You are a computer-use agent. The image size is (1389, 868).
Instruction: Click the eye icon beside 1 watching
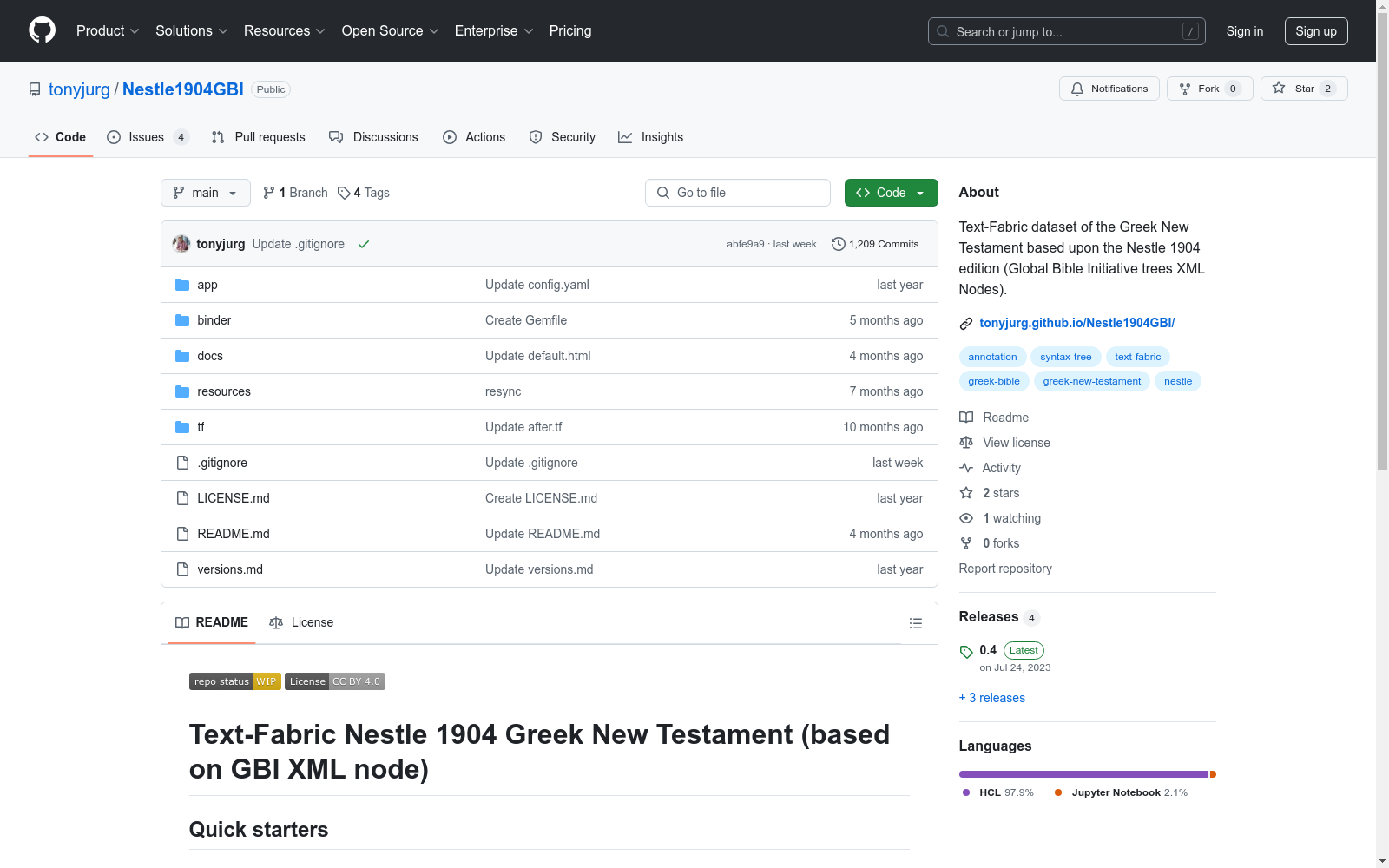click(966, 518)
